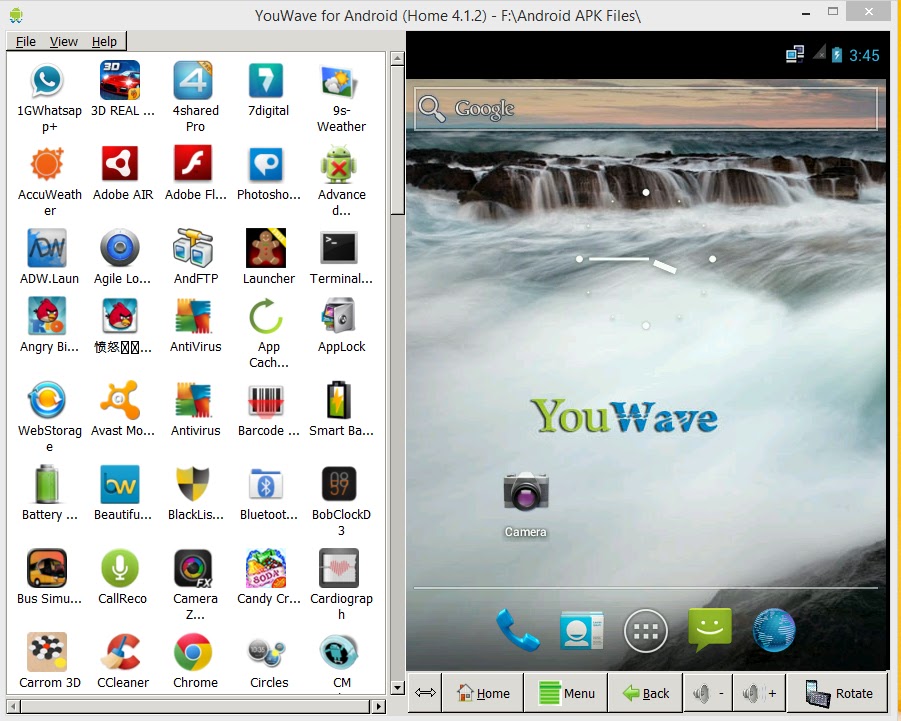Image resolution: width=901 pixels, height=721 pixels.
Task: Click the Battery widget icon
Action: pos(47,484)
